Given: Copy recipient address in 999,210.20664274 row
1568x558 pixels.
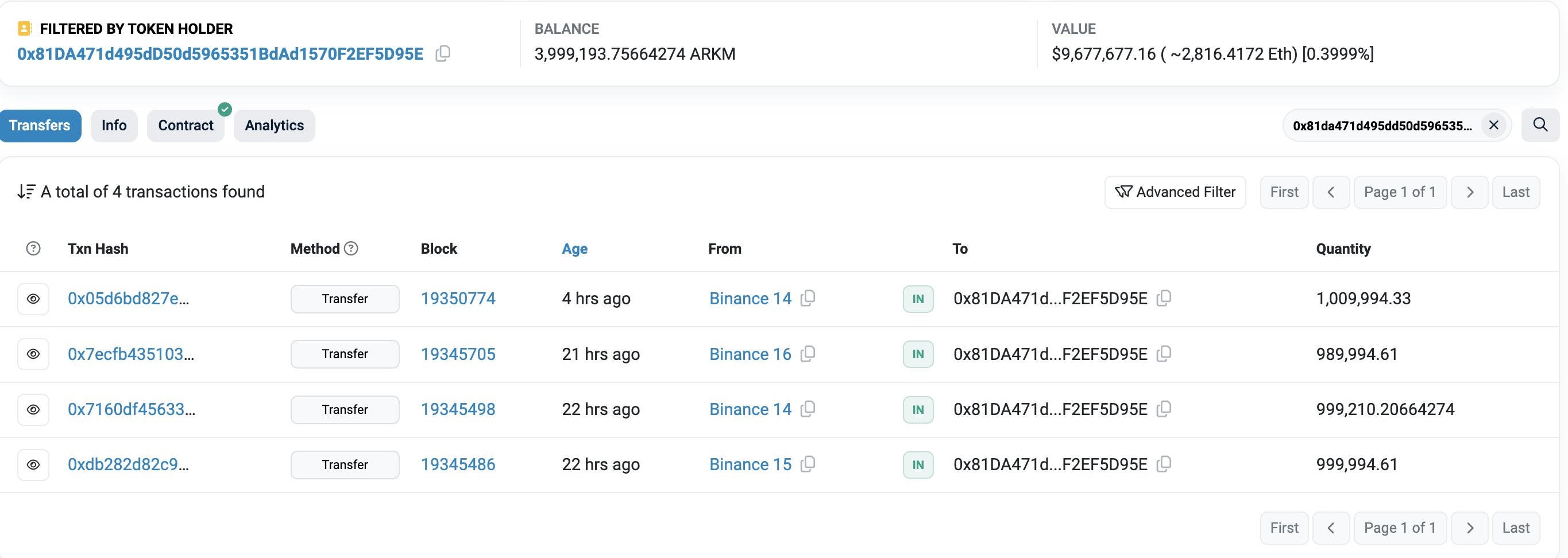Looking at the screenshot, I should (x=1164, y=409).
